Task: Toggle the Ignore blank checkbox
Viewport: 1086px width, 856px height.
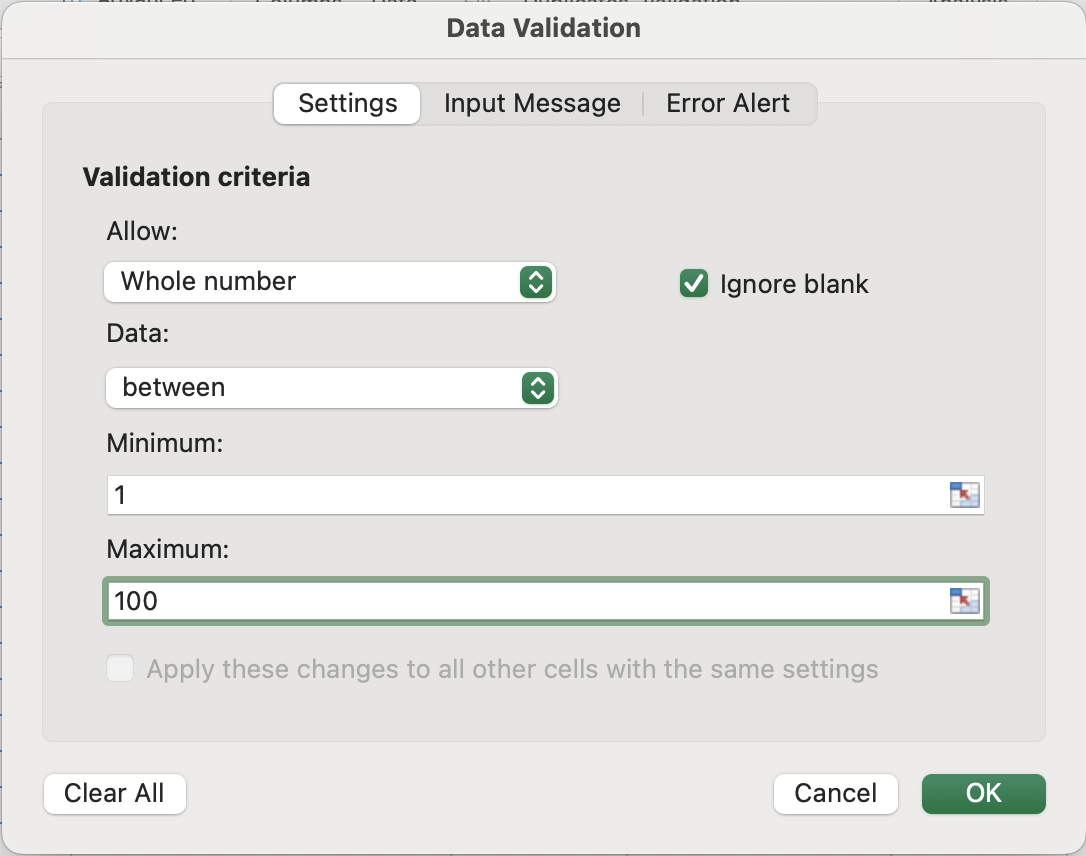Action: point(693,284)
